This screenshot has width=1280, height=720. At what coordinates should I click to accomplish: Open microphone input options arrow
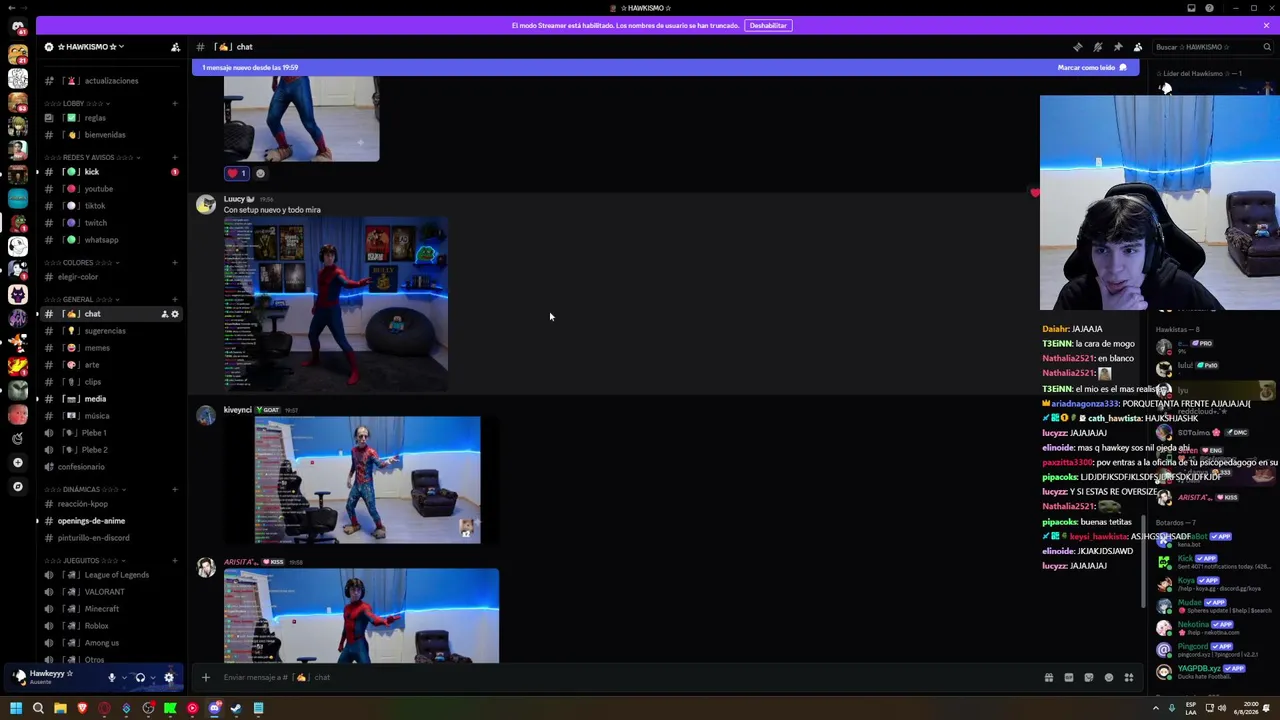click(x=124, y=677)
